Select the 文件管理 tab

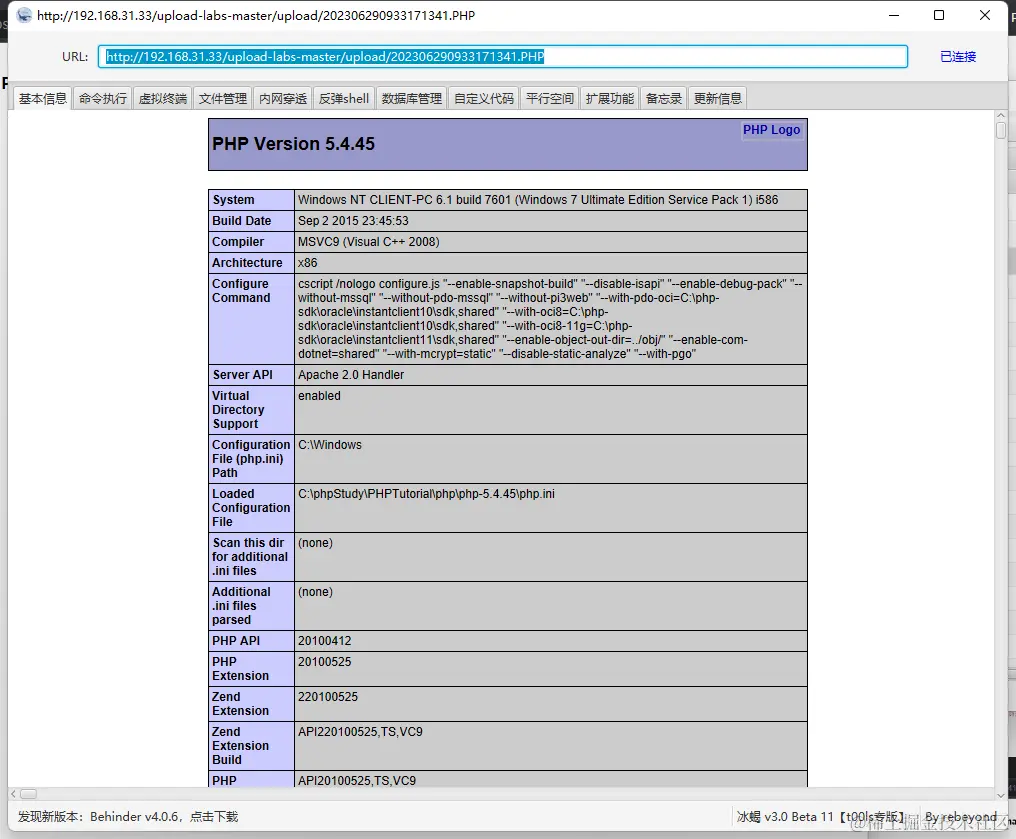223,98
